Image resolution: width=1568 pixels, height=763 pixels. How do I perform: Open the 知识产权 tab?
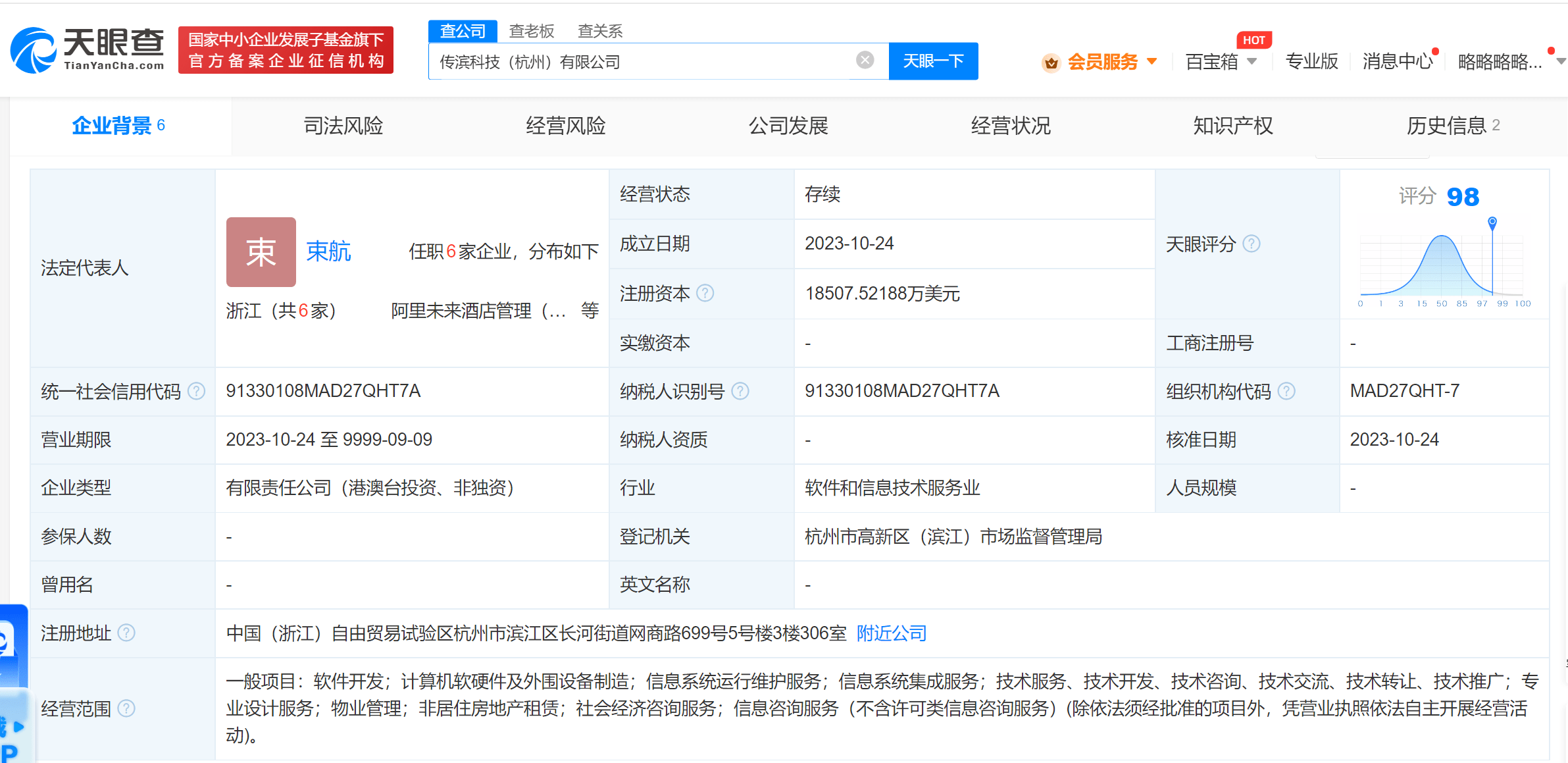point(1232,126)
